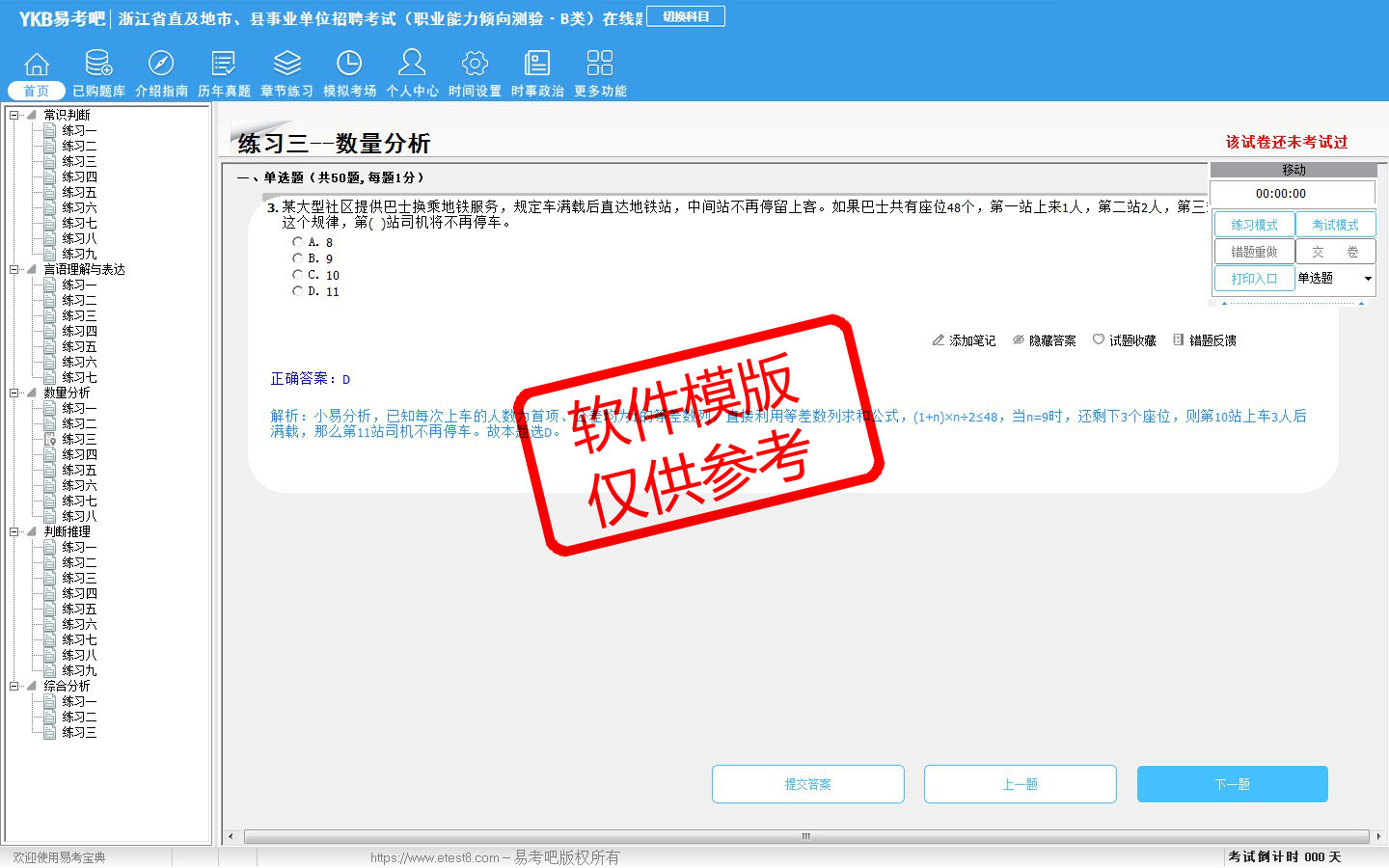
Task: Switch to 考试模式 tab
Action: coord(1335,225)
